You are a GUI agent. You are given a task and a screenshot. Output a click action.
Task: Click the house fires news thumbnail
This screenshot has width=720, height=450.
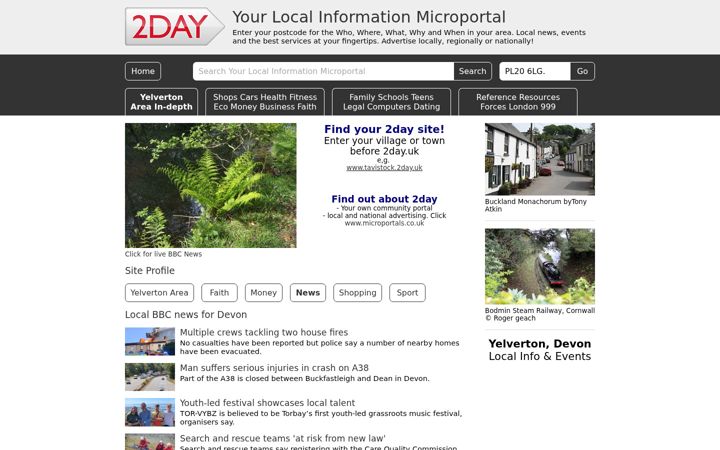click(x=150, y=341)
